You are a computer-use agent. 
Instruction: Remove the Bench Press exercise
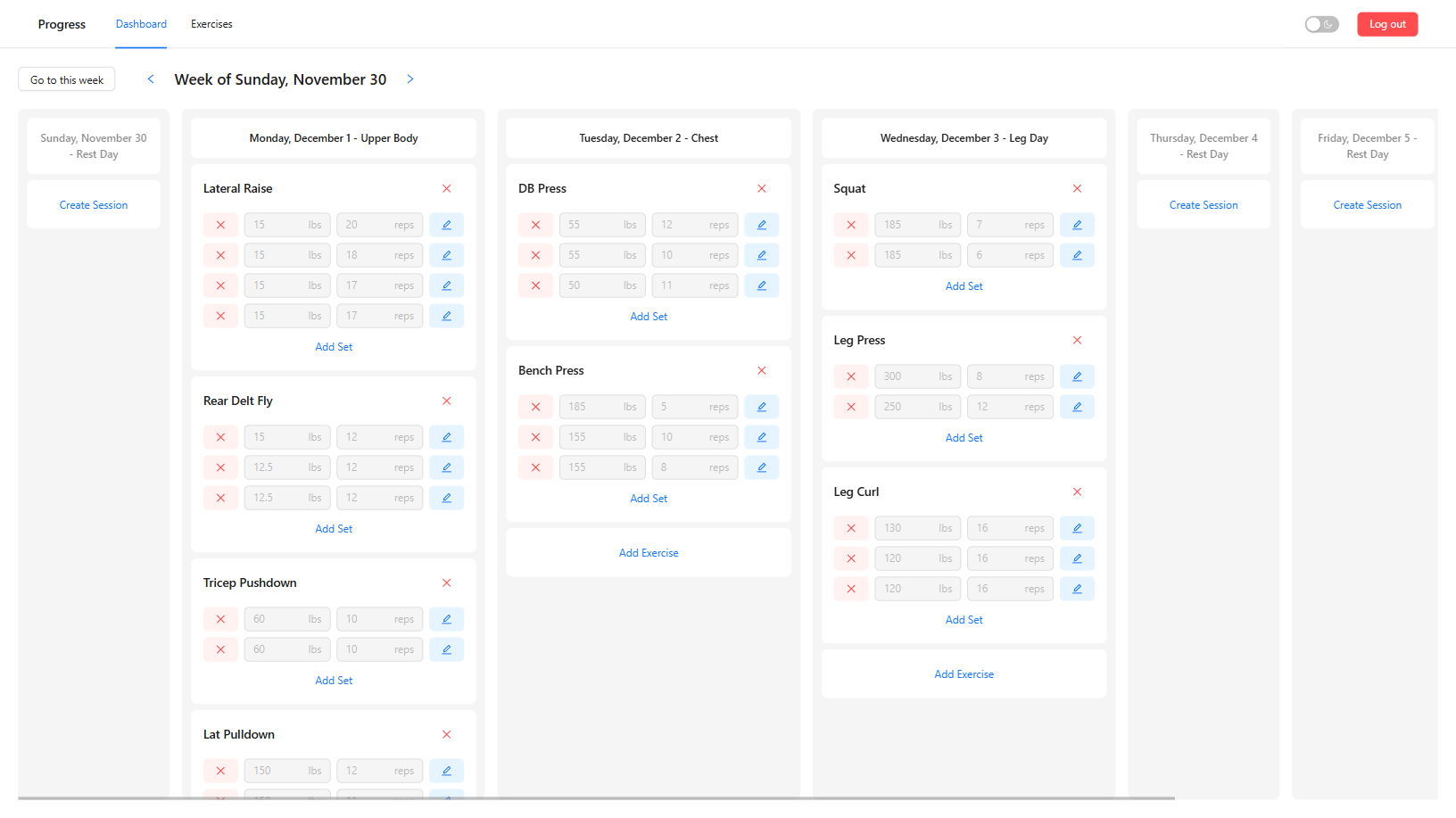click(761, 370)
